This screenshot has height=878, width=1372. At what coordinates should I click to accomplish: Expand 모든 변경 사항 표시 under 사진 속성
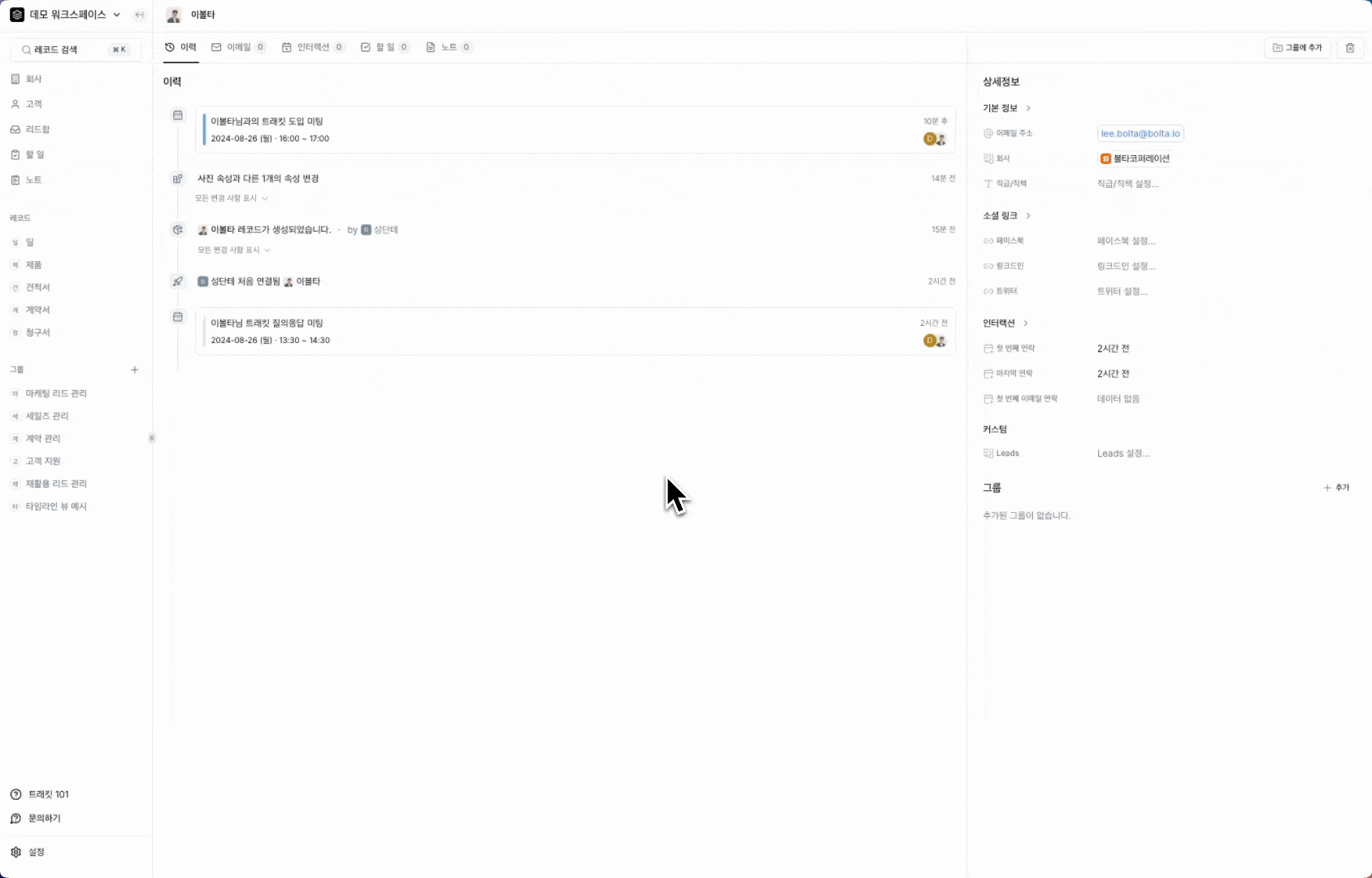click(231, 198)
